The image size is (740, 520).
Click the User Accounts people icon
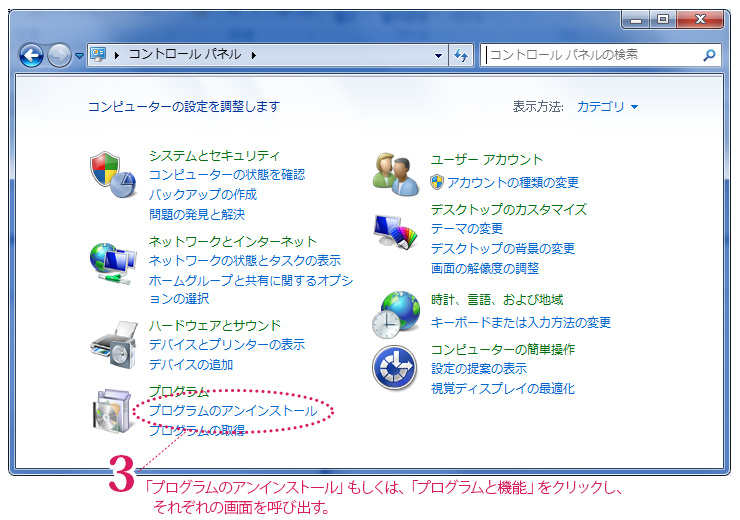pos(395,174)
